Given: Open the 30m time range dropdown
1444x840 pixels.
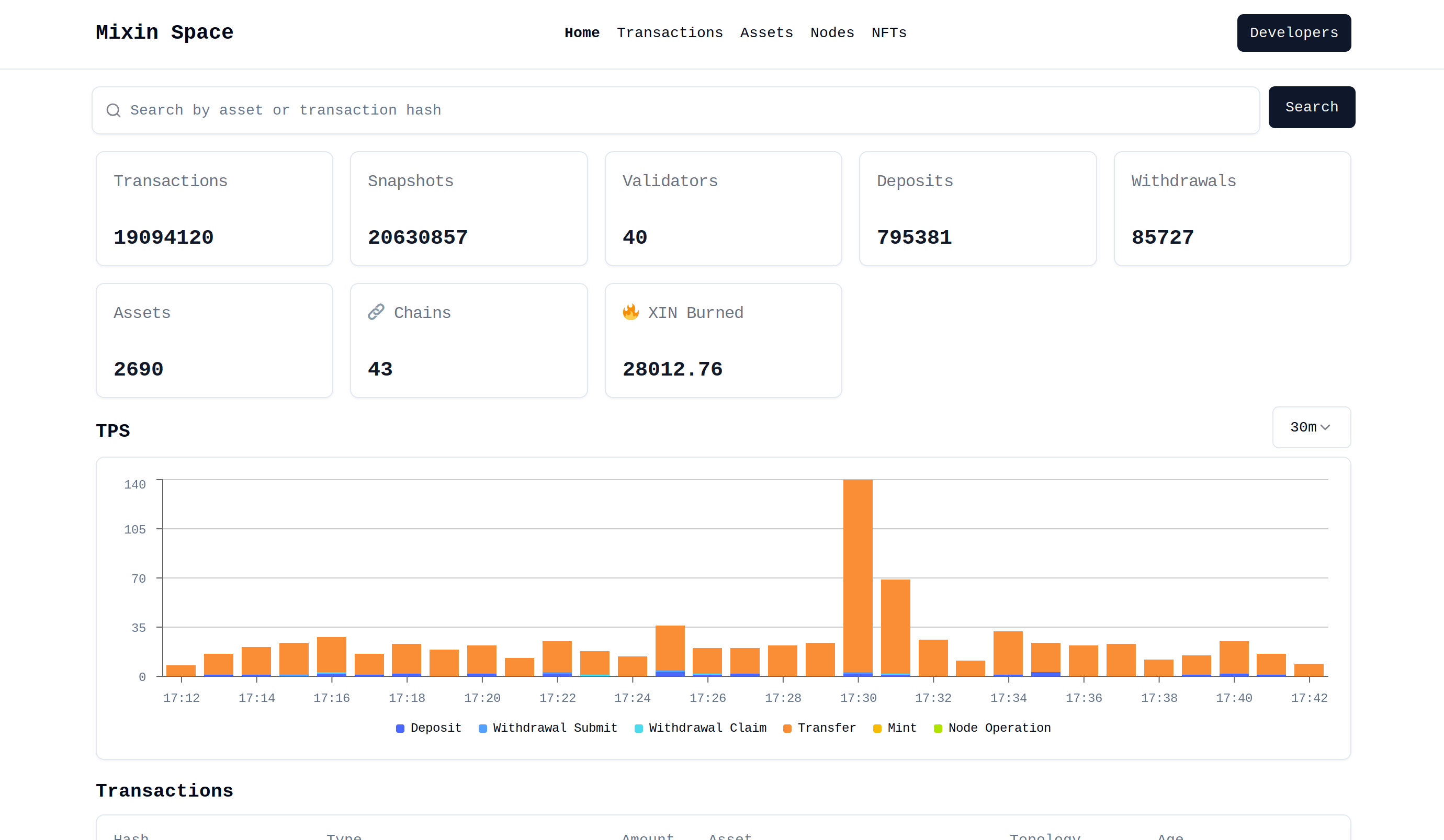Looking at the screenshot, I should coord(1311,427).
